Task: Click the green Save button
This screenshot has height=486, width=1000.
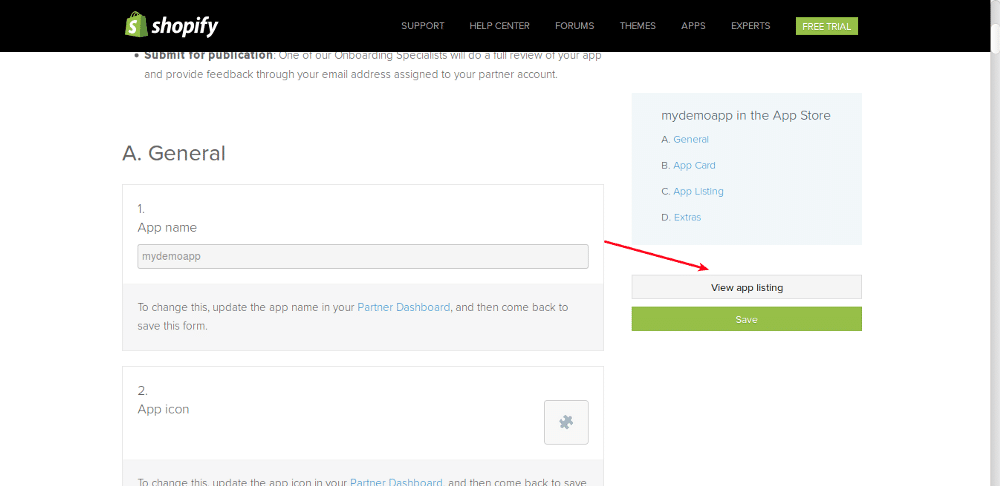Action: click(x=747, y=319)
